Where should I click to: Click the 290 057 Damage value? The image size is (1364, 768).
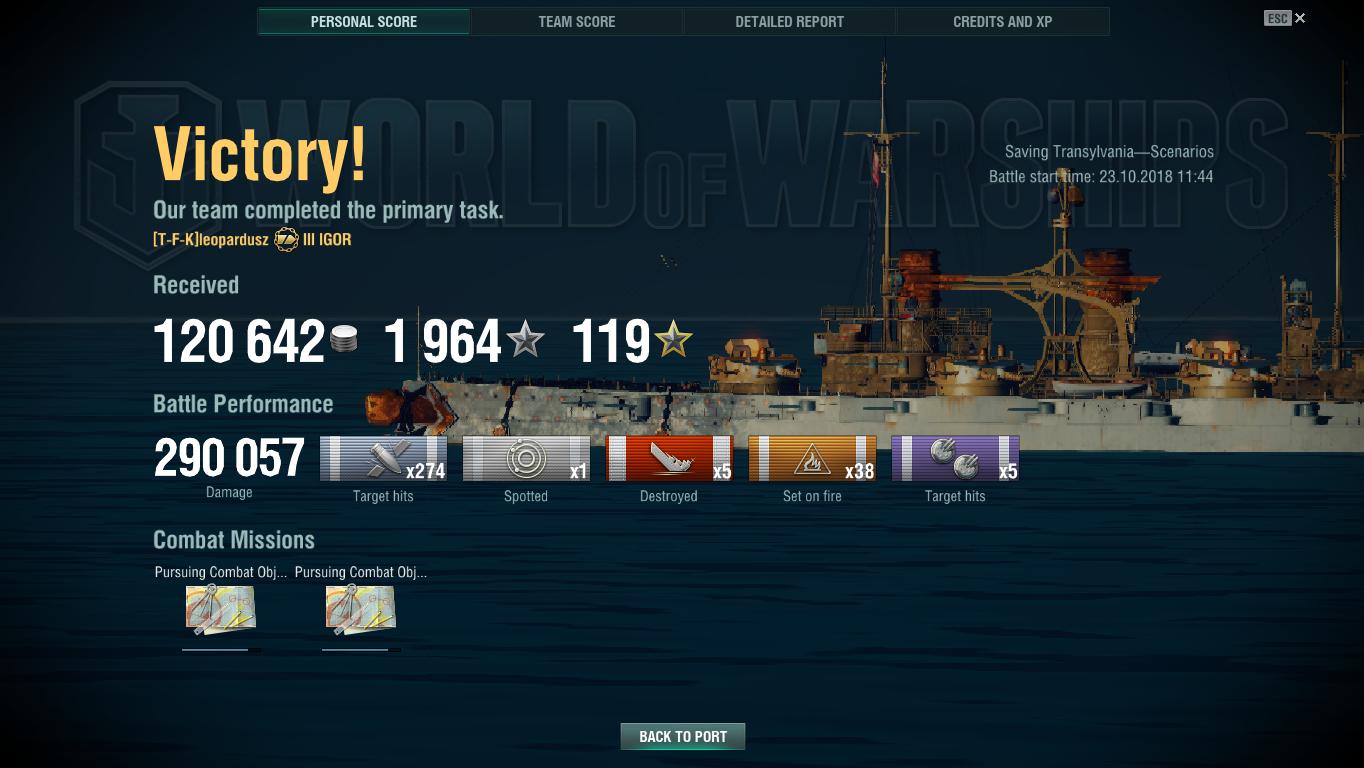229,458
